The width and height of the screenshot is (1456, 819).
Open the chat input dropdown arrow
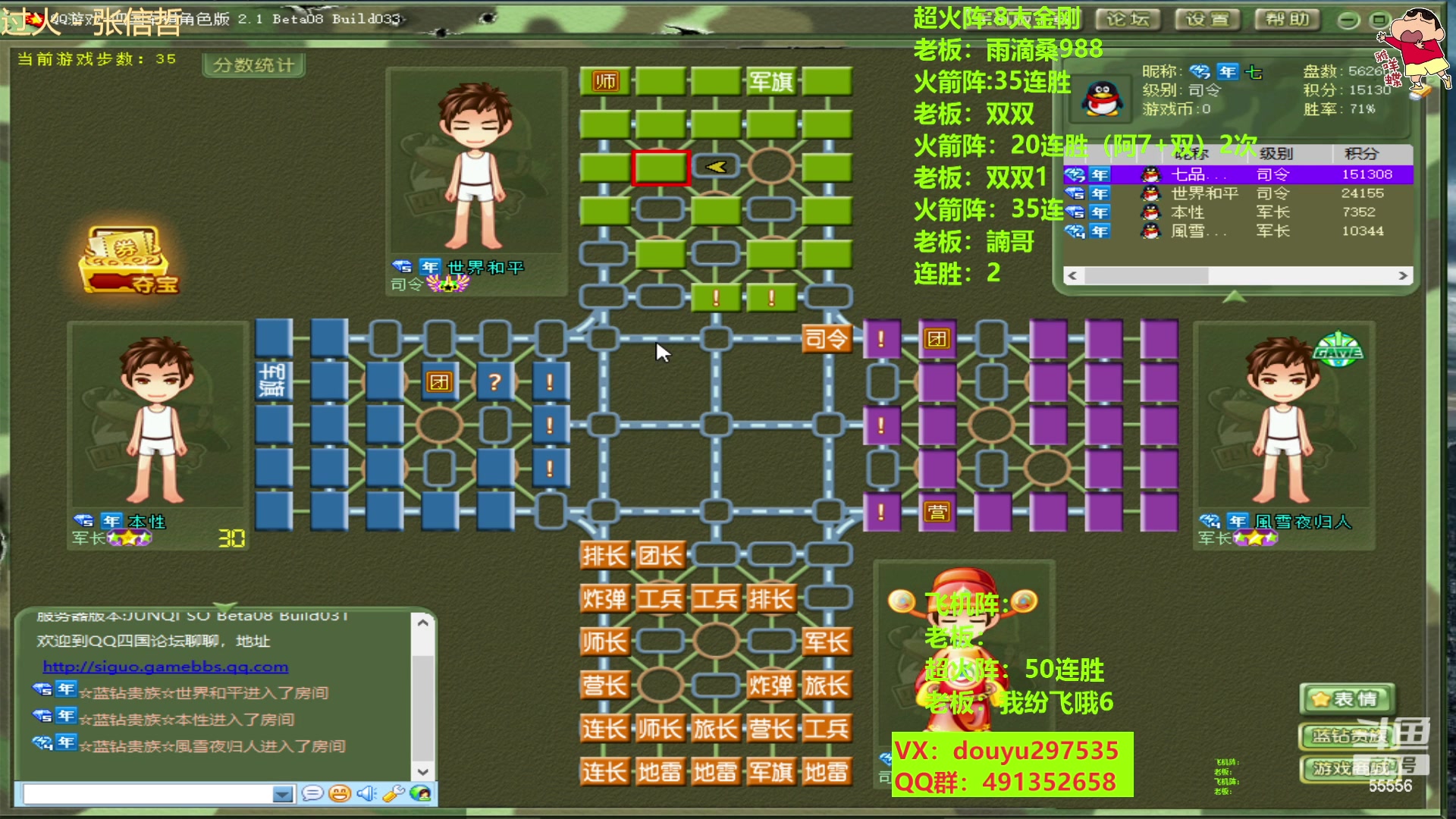coord(282,794)
